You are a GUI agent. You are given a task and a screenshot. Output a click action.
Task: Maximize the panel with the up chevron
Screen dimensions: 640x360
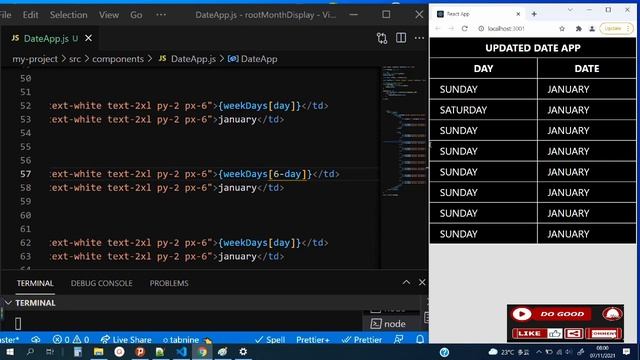coord(406,282)
